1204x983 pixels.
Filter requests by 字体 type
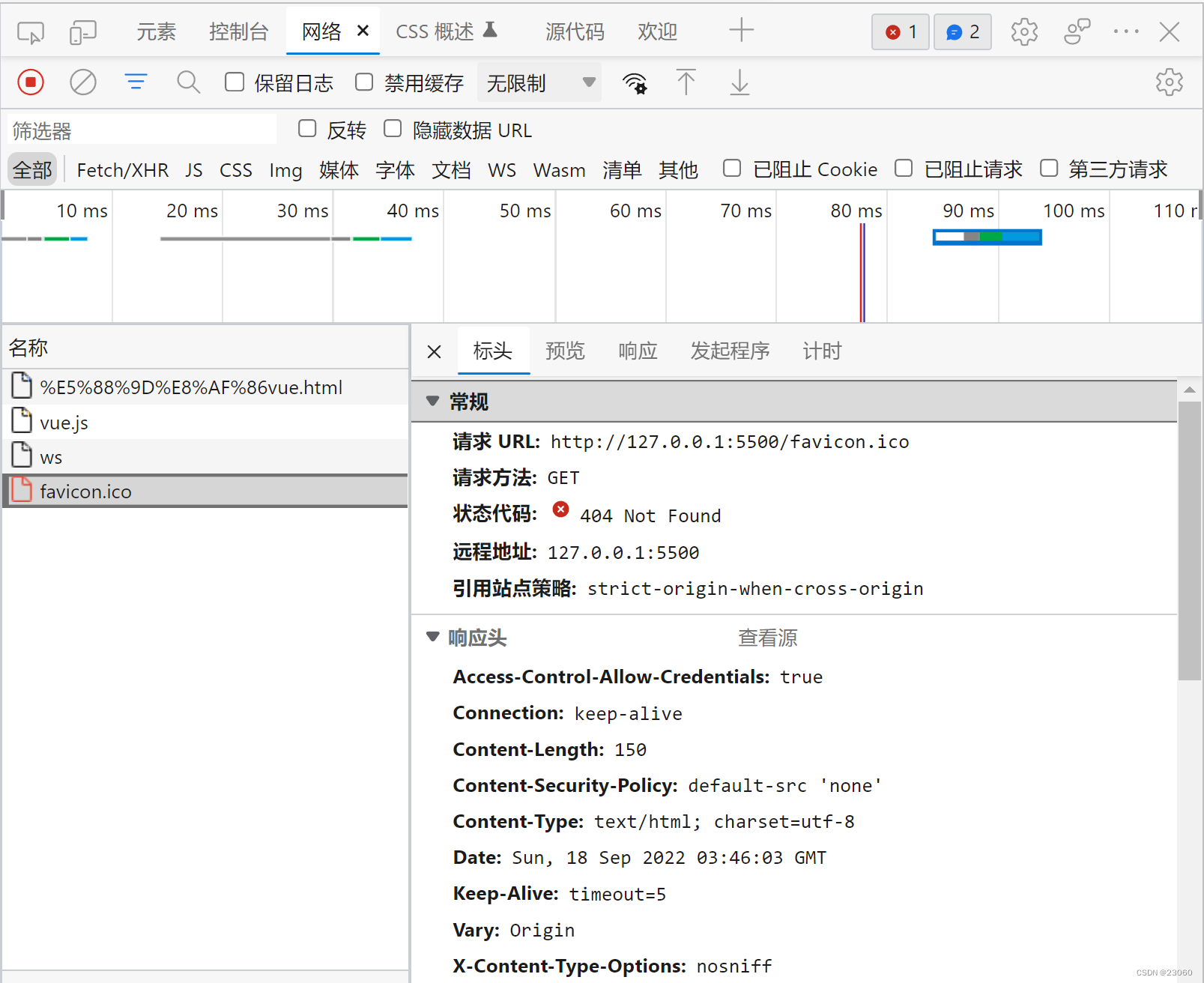point(395,170)
